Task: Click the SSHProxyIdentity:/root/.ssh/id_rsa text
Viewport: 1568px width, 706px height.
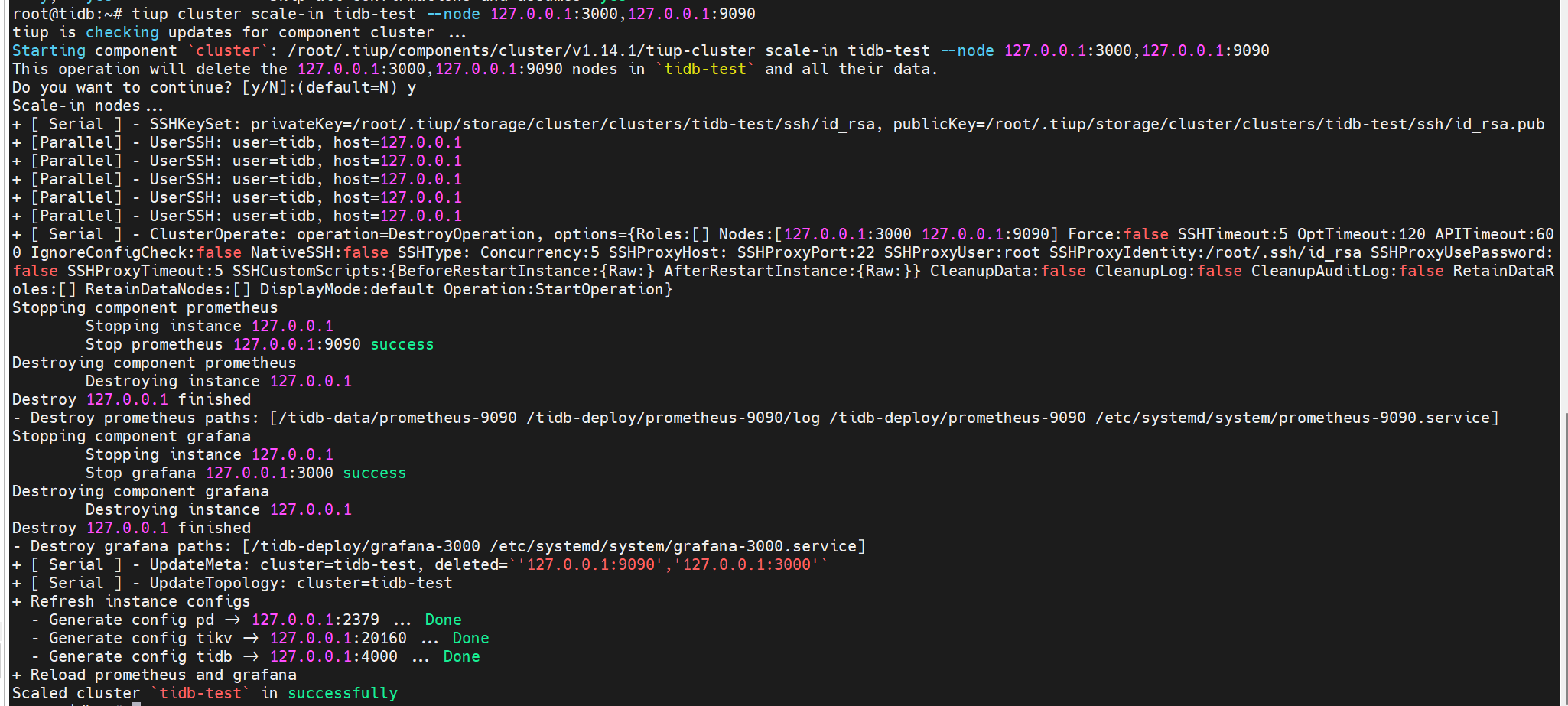Action: (x=1205, y=252)
